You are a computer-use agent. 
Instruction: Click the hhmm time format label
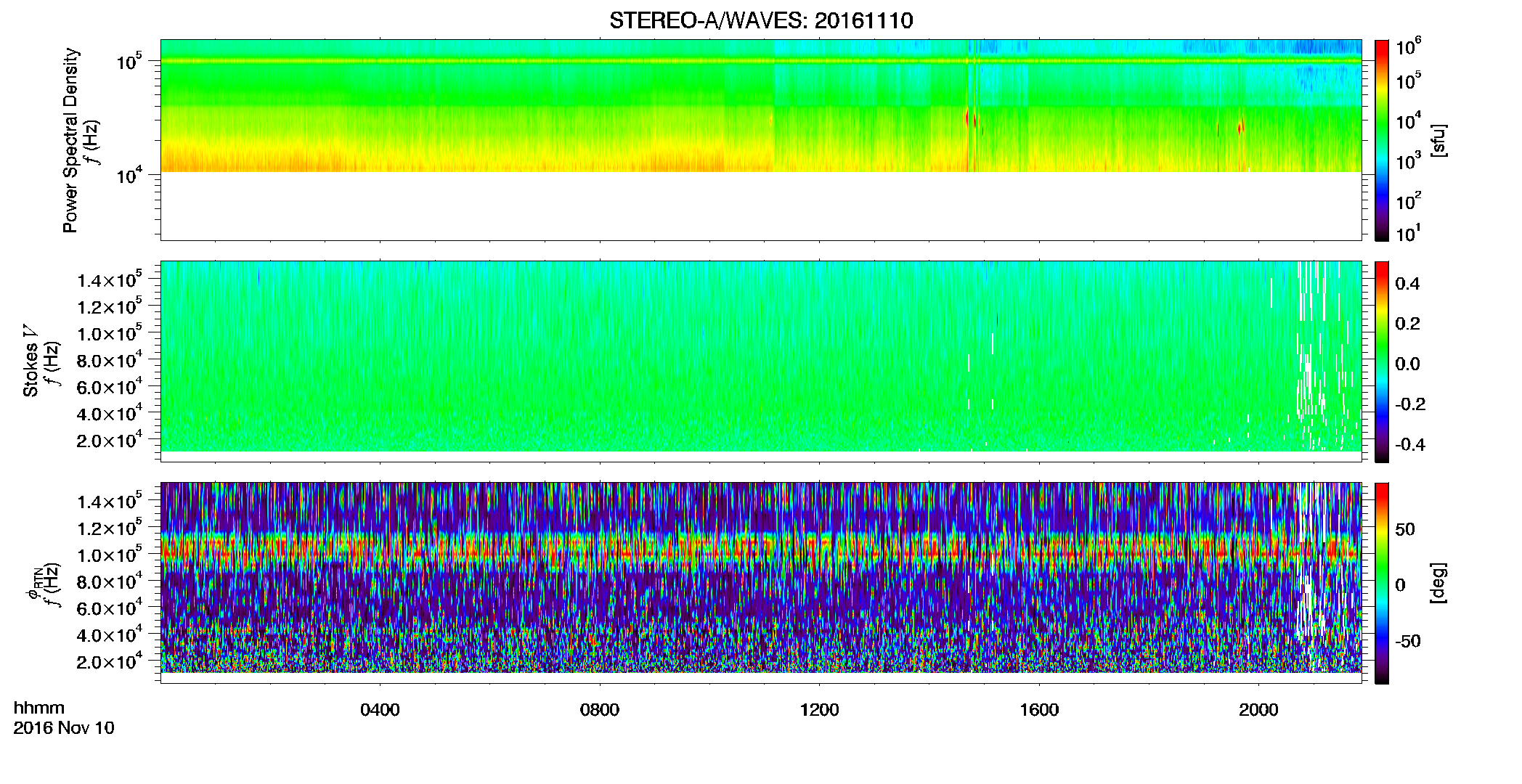click(x=39, y=708)
